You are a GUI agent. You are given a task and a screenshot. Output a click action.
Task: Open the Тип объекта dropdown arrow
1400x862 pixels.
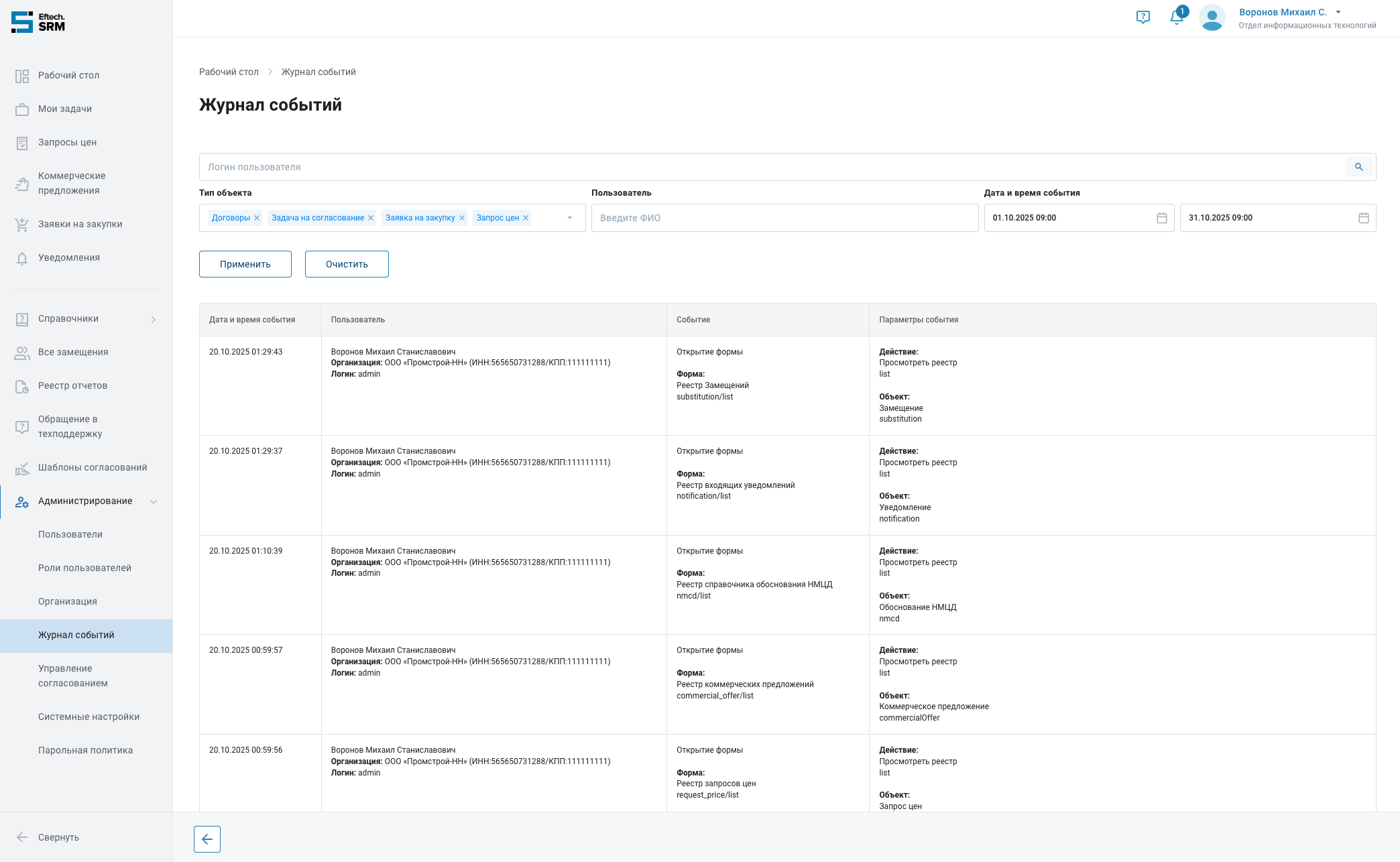pyautogui.click(x=570, y=218)
